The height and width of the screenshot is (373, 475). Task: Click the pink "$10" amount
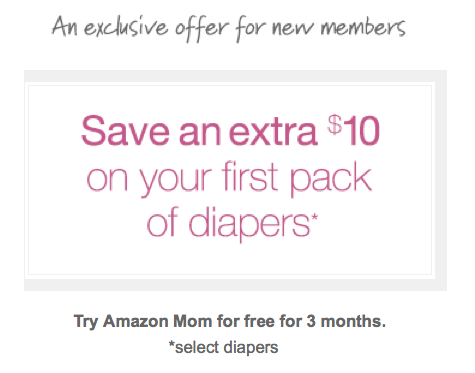[x=354, y=130]
